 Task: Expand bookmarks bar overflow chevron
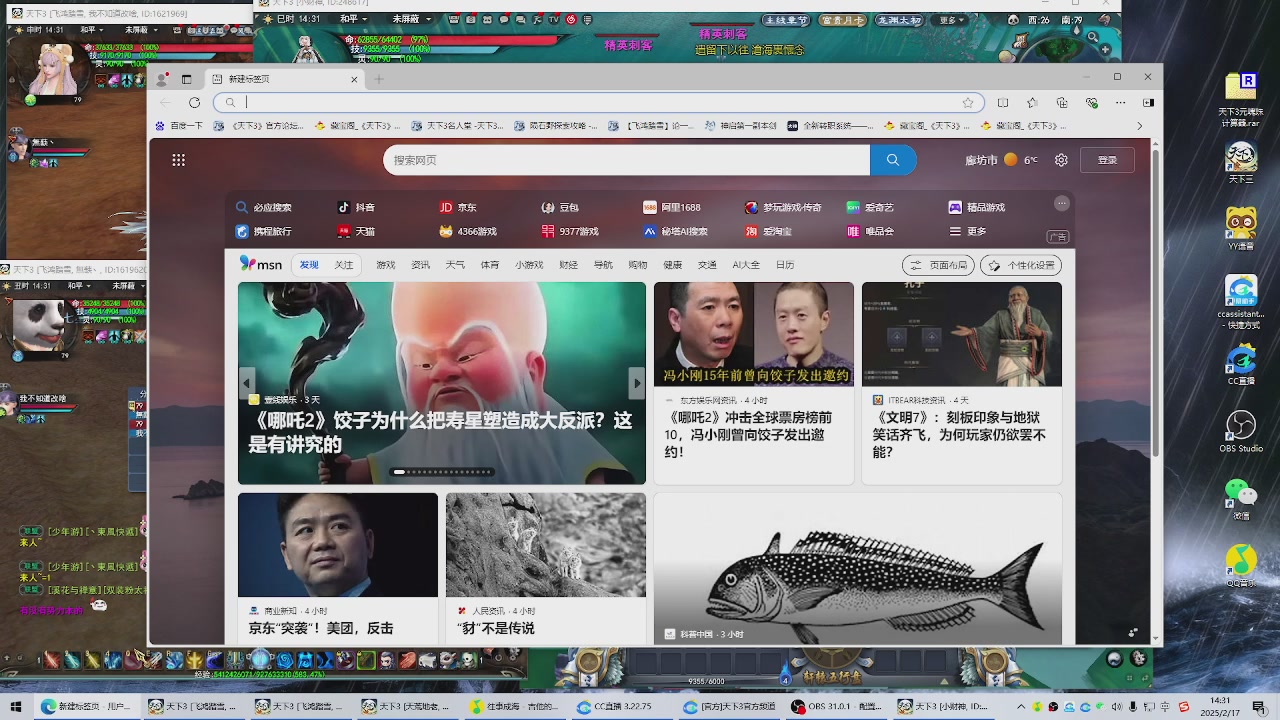pyautogui.click(x=1139, y=126)
